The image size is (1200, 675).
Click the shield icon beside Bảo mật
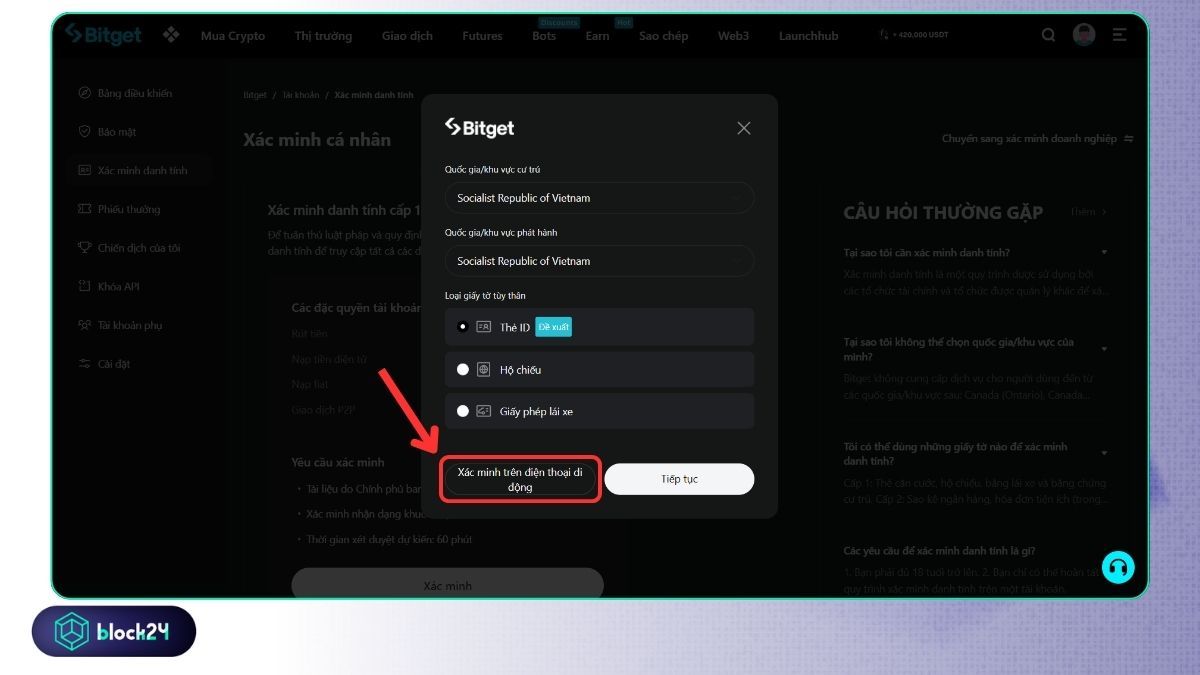coord(85,132)
